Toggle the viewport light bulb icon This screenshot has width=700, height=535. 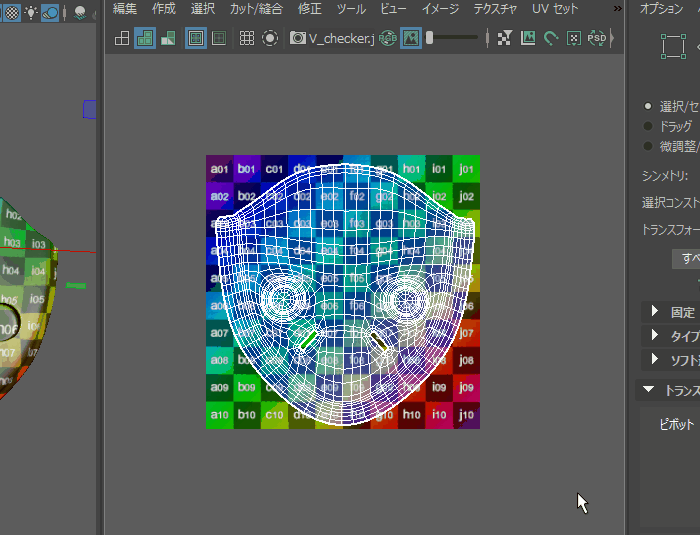(x=31, y=13)
